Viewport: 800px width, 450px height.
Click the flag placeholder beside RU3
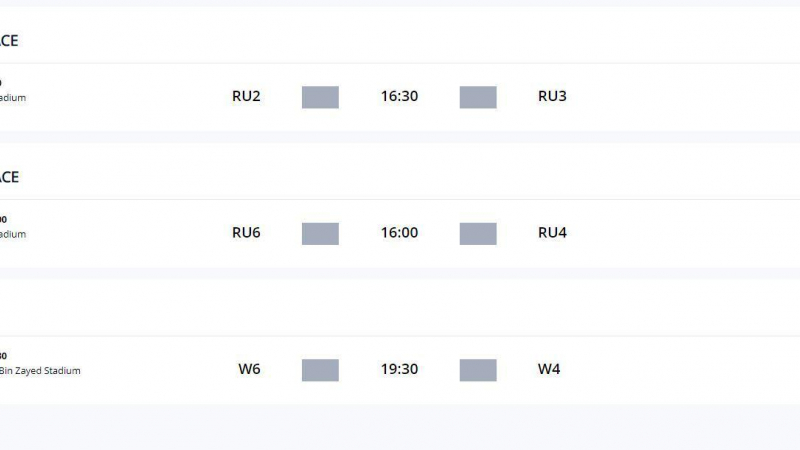click(x=478, y=97)
